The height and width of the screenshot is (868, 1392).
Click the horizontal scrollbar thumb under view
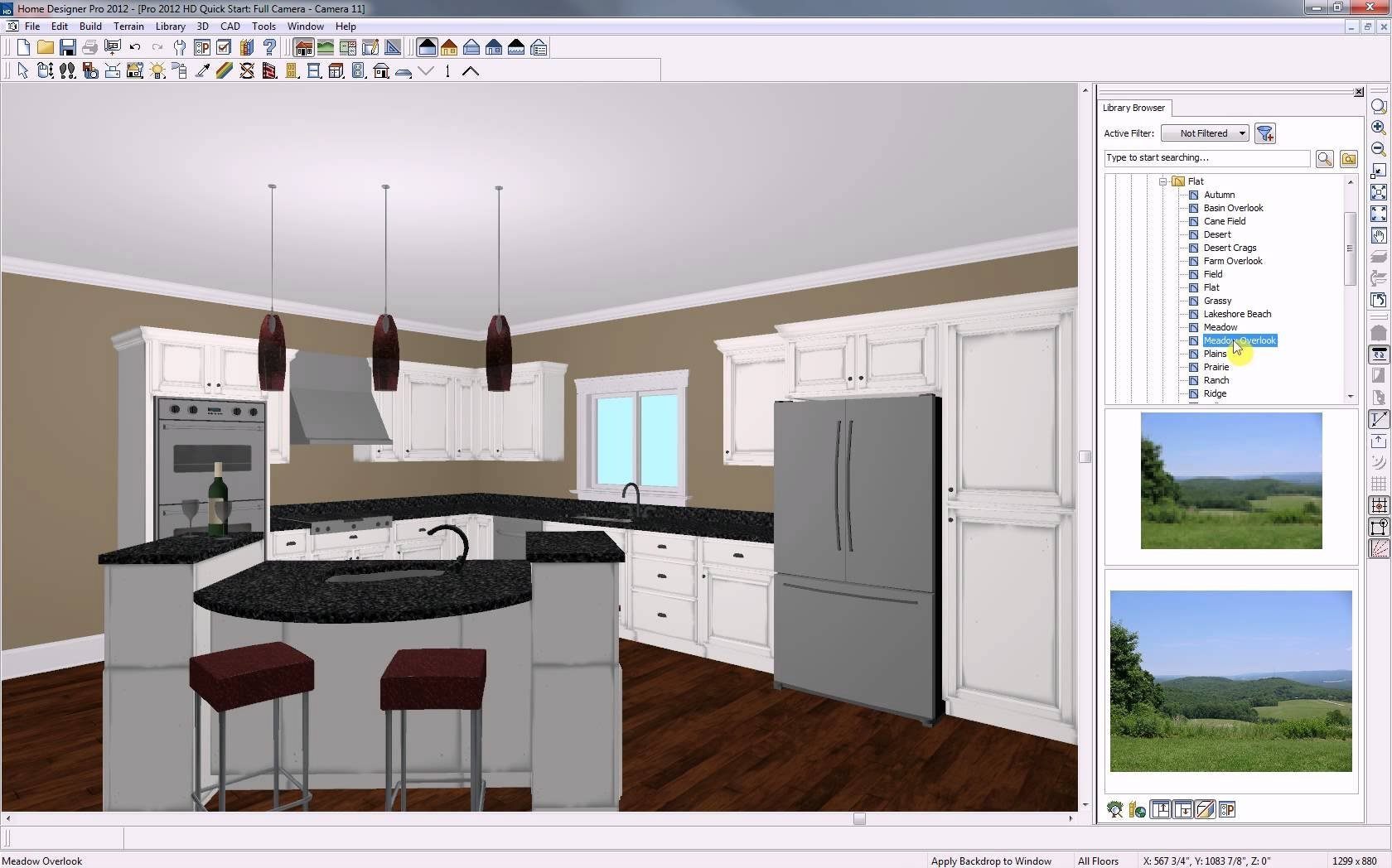[859, 819]
